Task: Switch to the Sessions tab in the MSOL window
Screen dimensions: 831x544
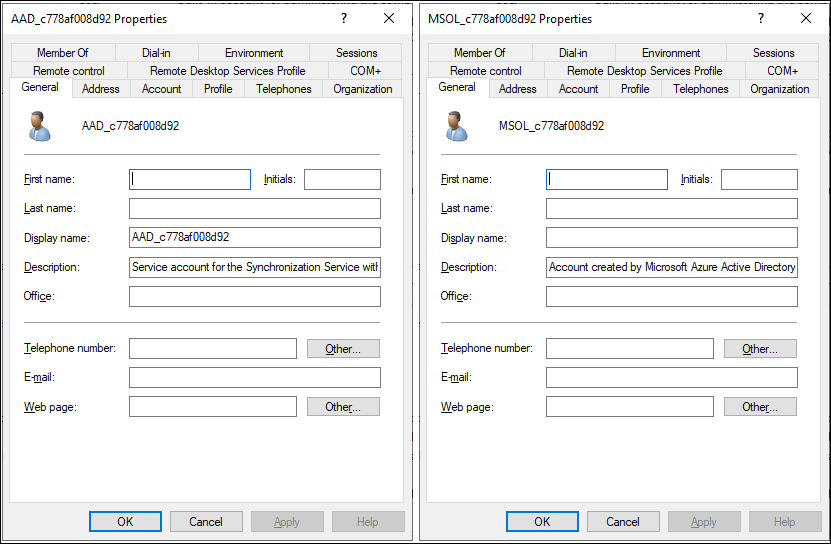Action: click(x=773, y=52)
